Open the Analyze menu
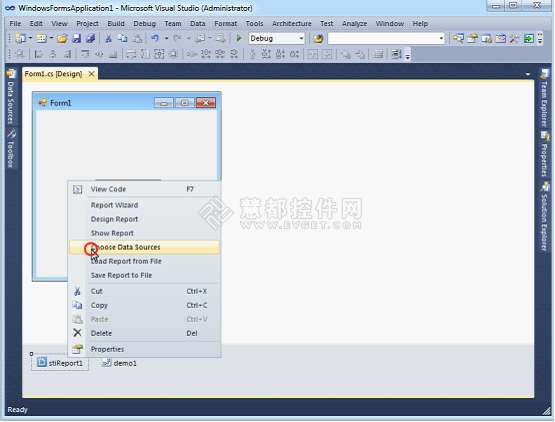Viewport: 555px width, 422px height. click(x=354, y=24)
